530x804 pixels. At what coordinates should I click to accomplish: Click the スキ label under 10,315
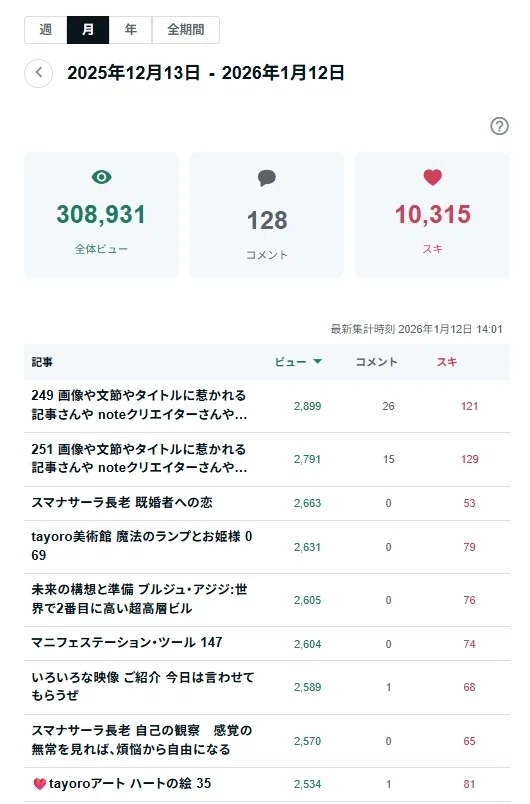coord(433,249)
